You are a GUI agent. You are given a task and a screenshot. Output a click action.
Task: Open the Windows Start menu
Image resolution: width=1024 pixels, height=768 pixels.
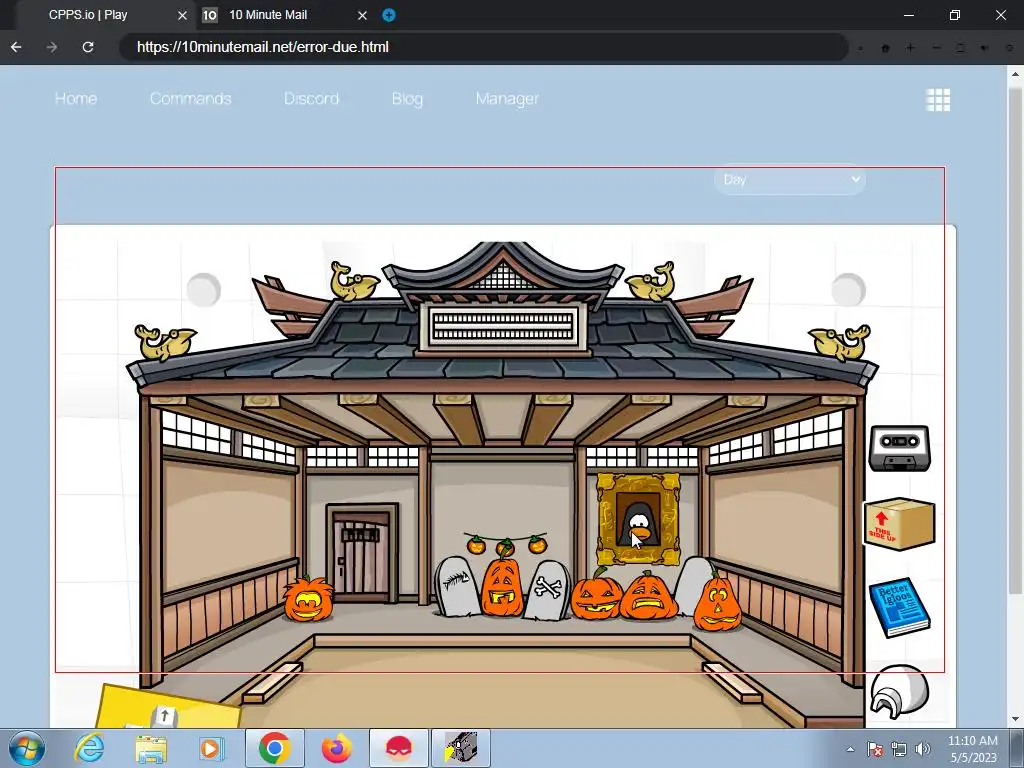point(27,748)
